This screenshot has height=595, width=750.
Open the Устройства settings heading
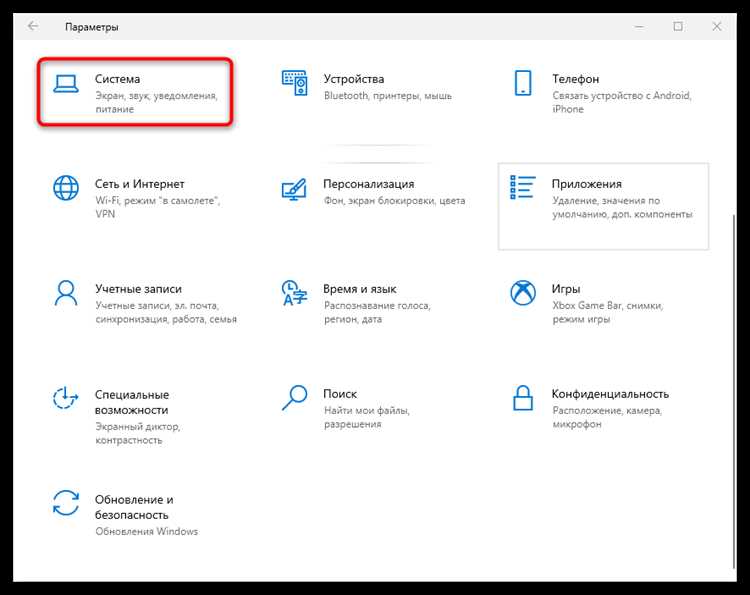point(353,78)
